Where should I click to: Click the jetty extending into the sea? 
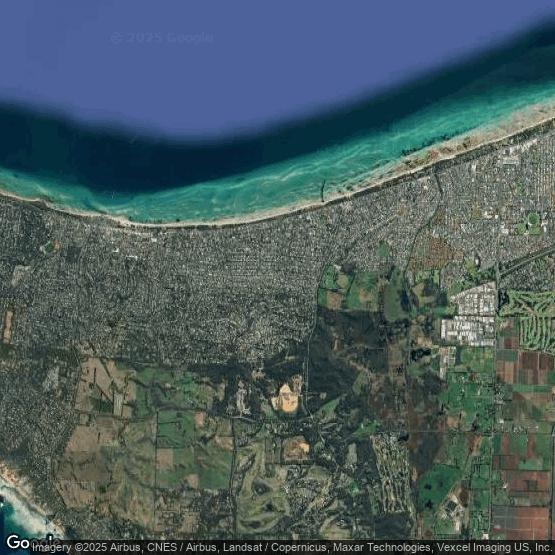click(323, 191)
